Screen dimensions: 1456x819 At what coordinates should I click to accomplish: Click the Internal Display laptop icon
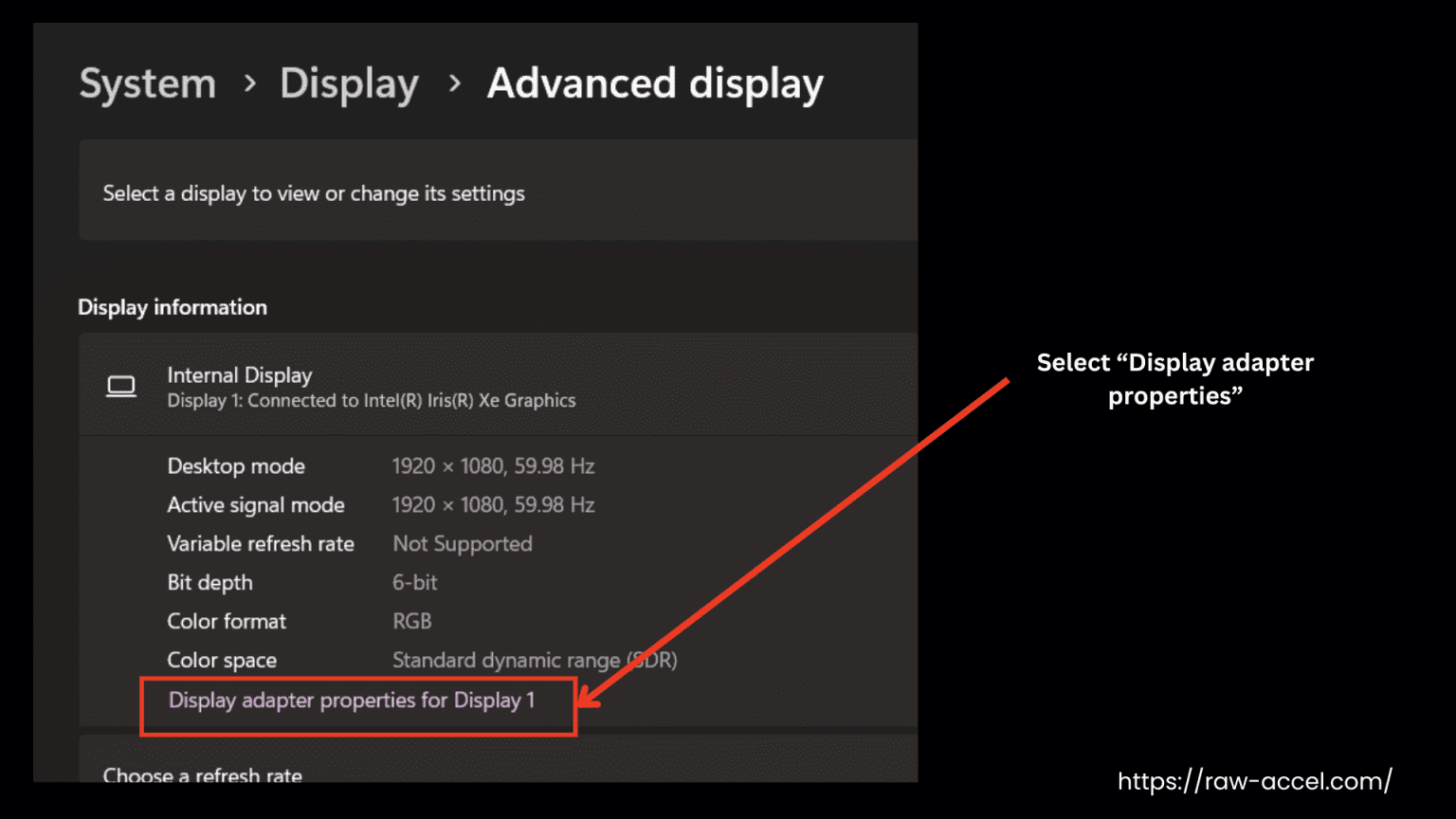[121, 387]
